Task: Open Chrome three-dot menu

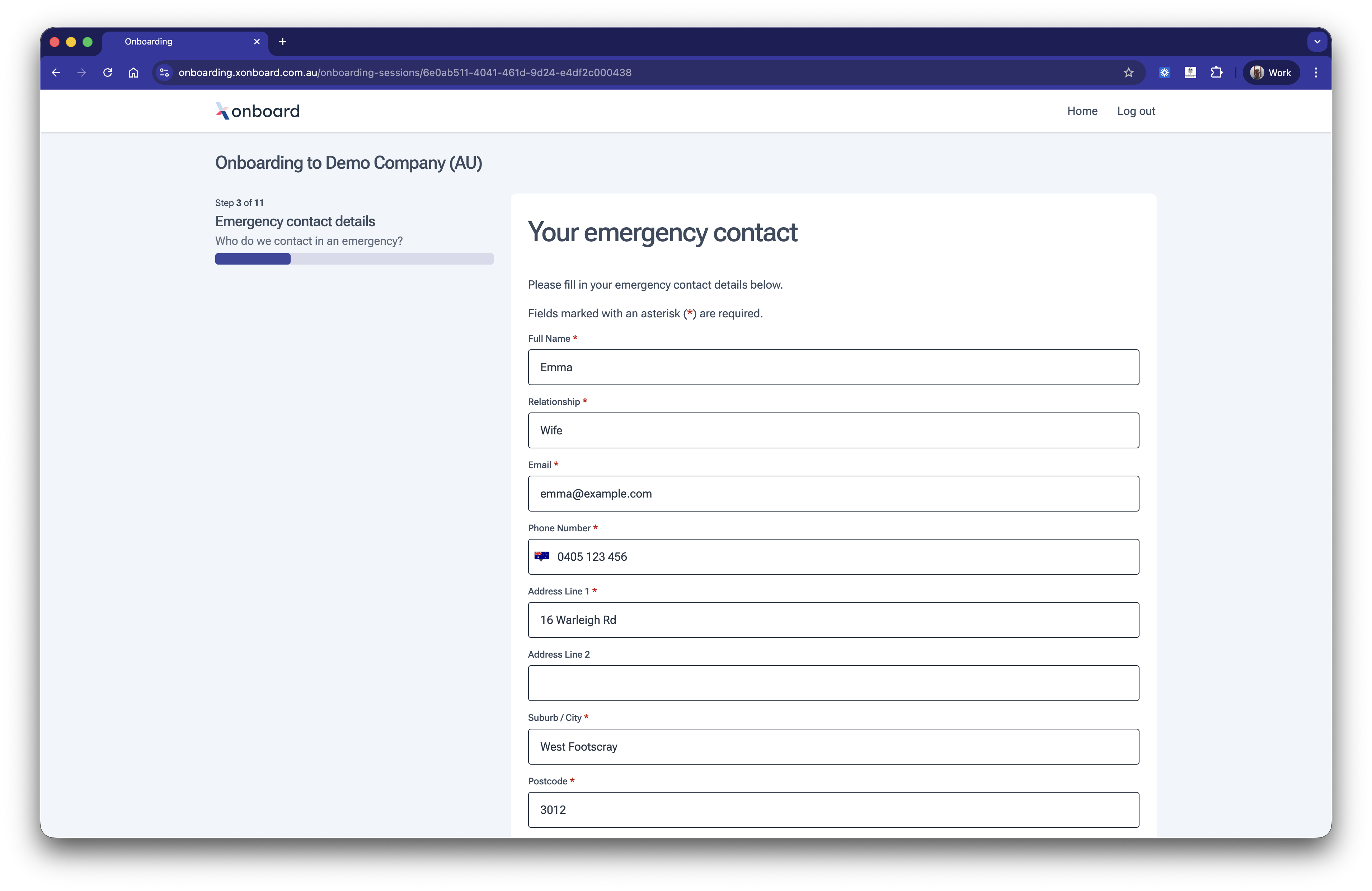Action: pos(1316,73)
